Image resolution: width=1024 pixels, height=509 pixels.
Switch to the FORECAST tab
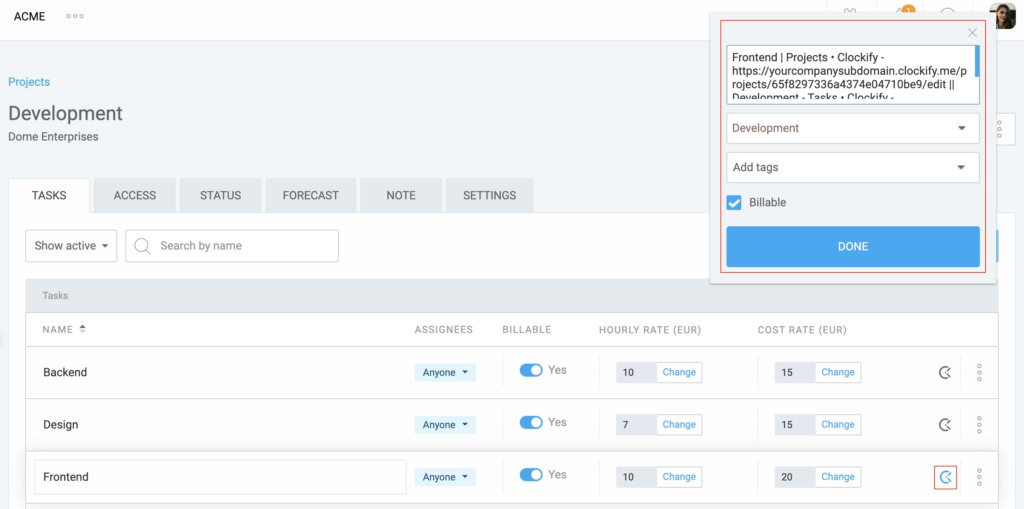coord(310,196)
